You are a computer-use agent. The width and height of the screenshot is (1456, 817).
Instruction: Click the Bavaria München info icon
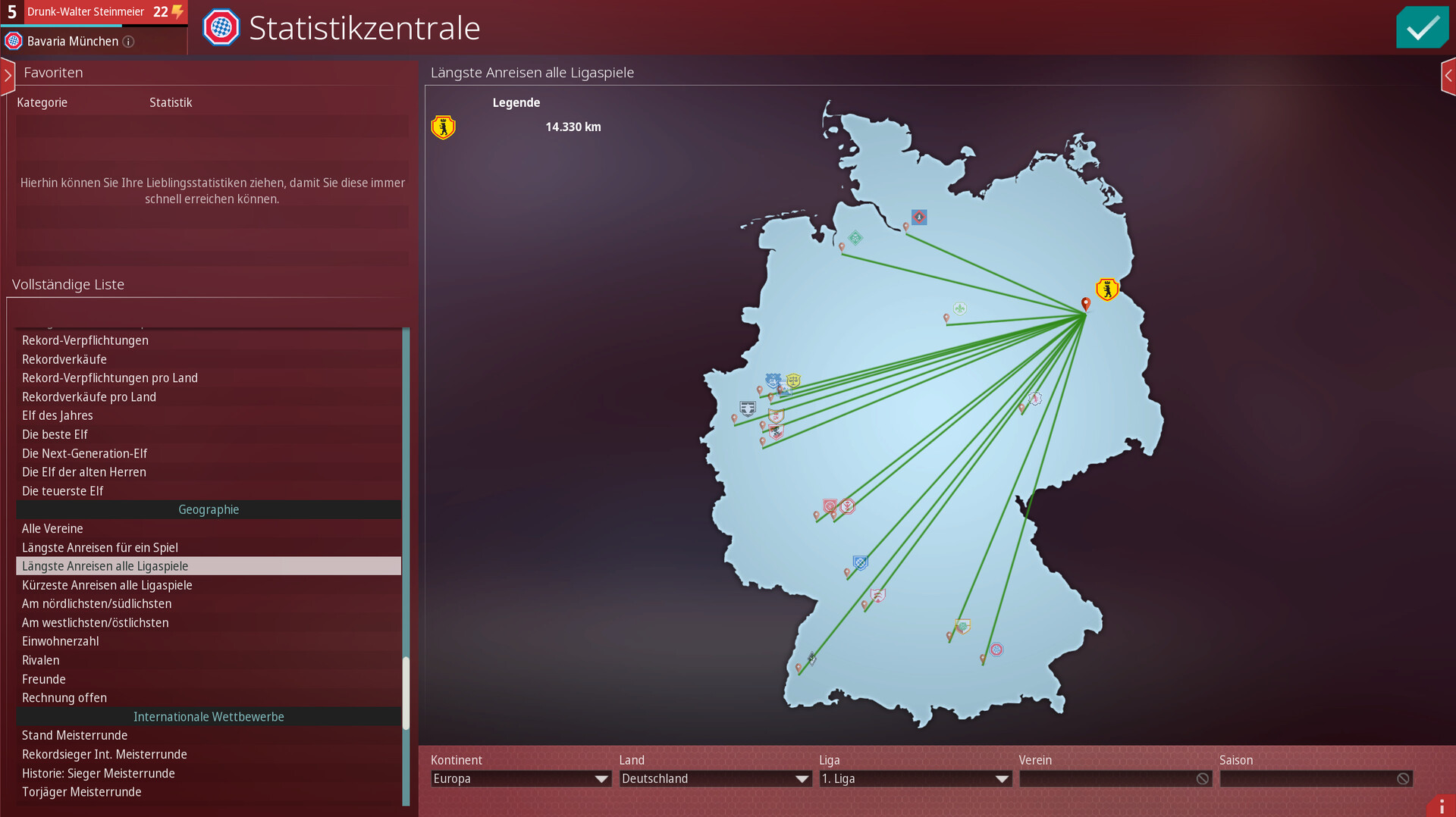pos(129,42)
